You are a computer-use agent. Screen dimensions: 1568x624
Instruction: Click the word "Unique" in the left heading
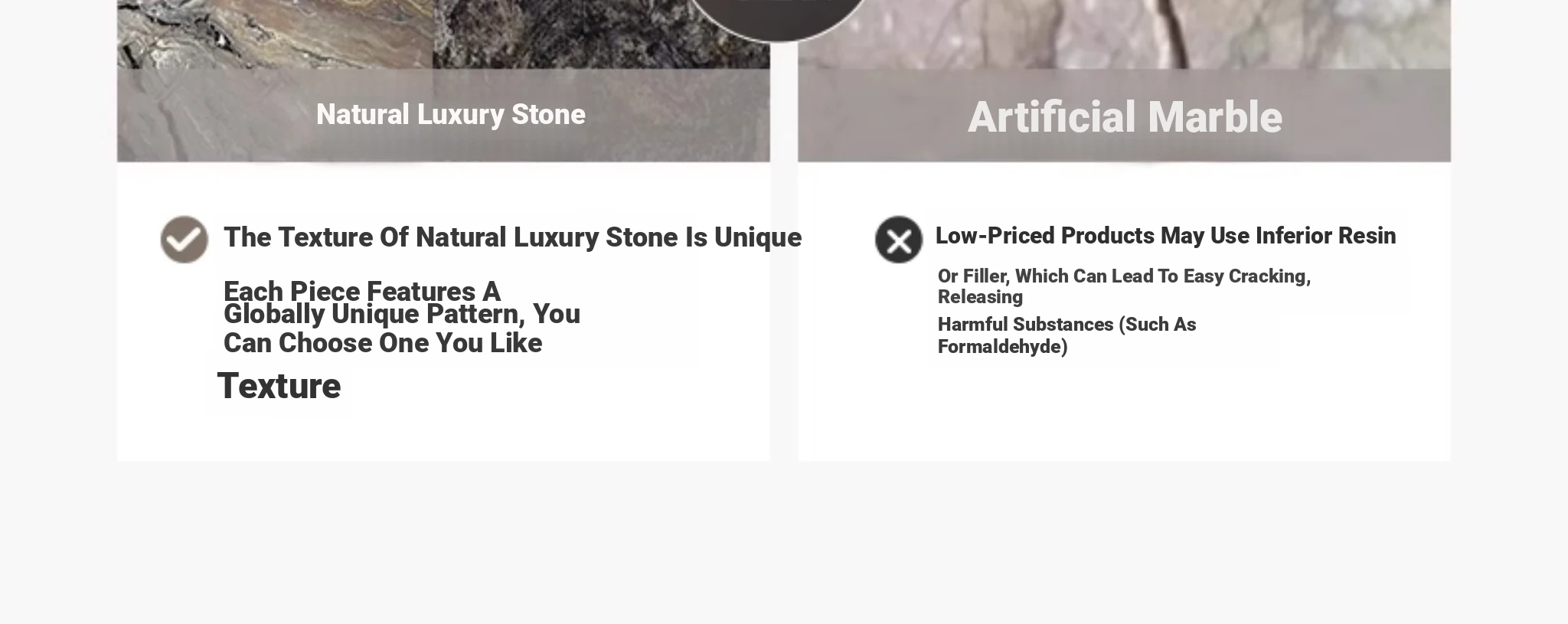point(757,237)
